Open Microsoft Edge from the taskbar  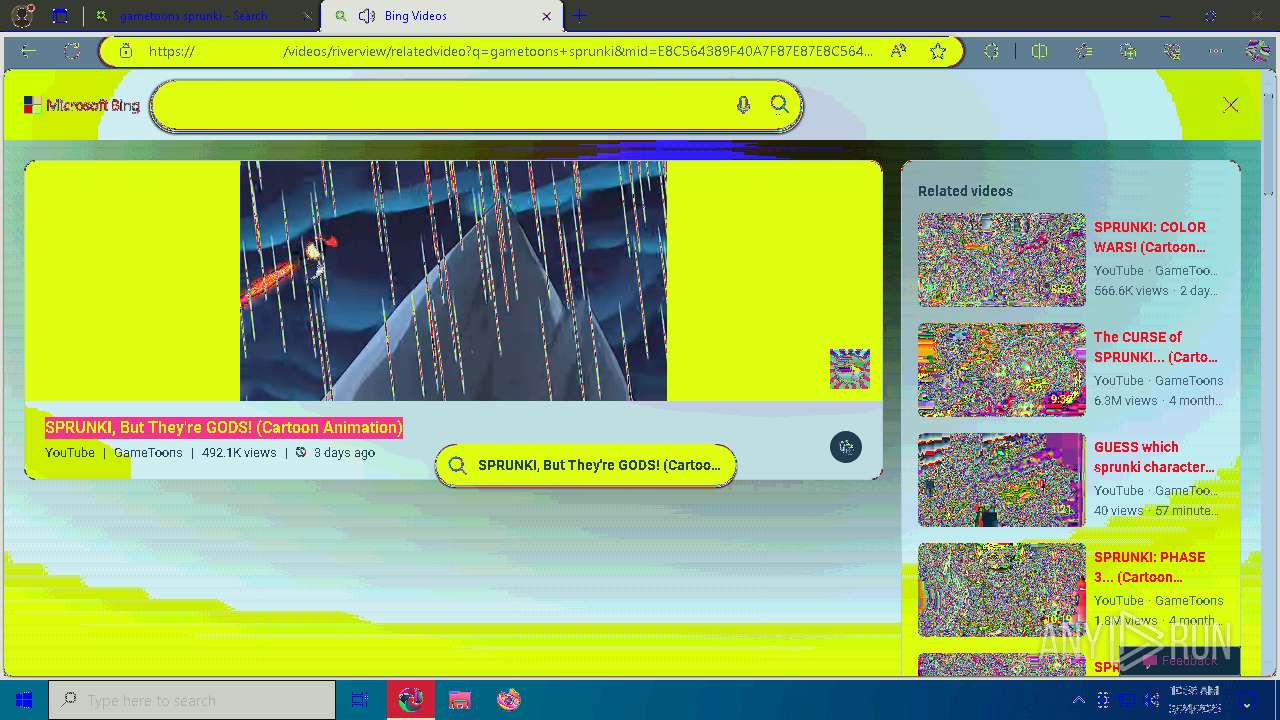click(410, 700)
